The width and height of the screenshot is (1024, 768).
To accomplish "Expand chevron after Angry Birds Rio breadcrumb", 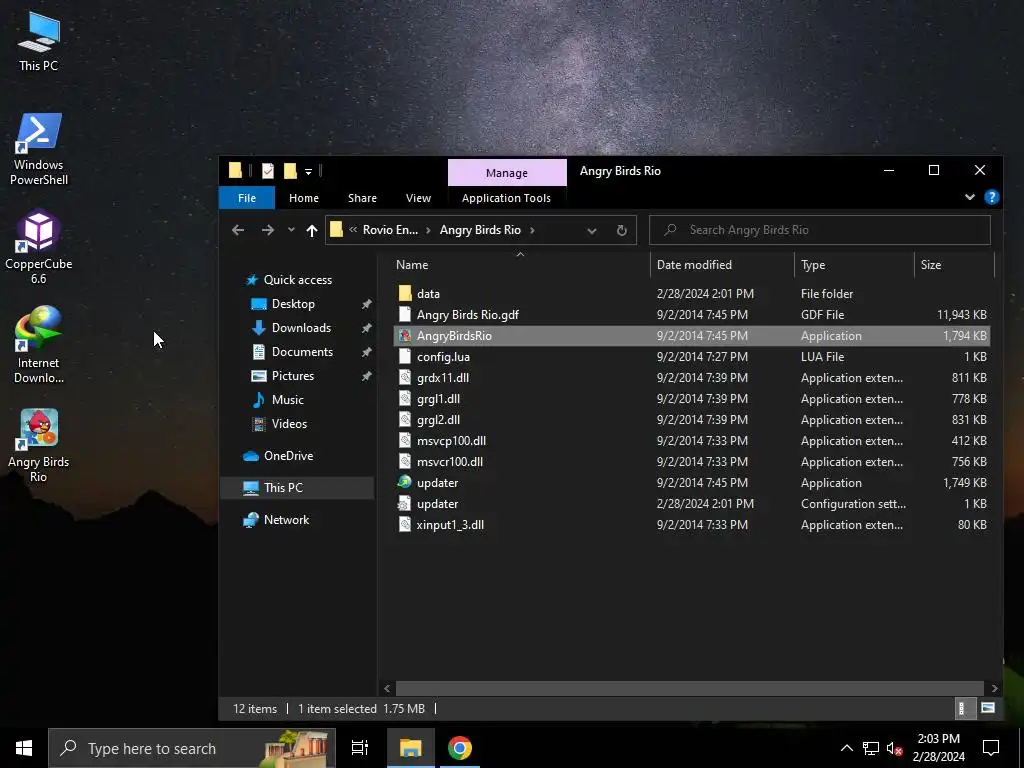I will (x=532, y=230).
